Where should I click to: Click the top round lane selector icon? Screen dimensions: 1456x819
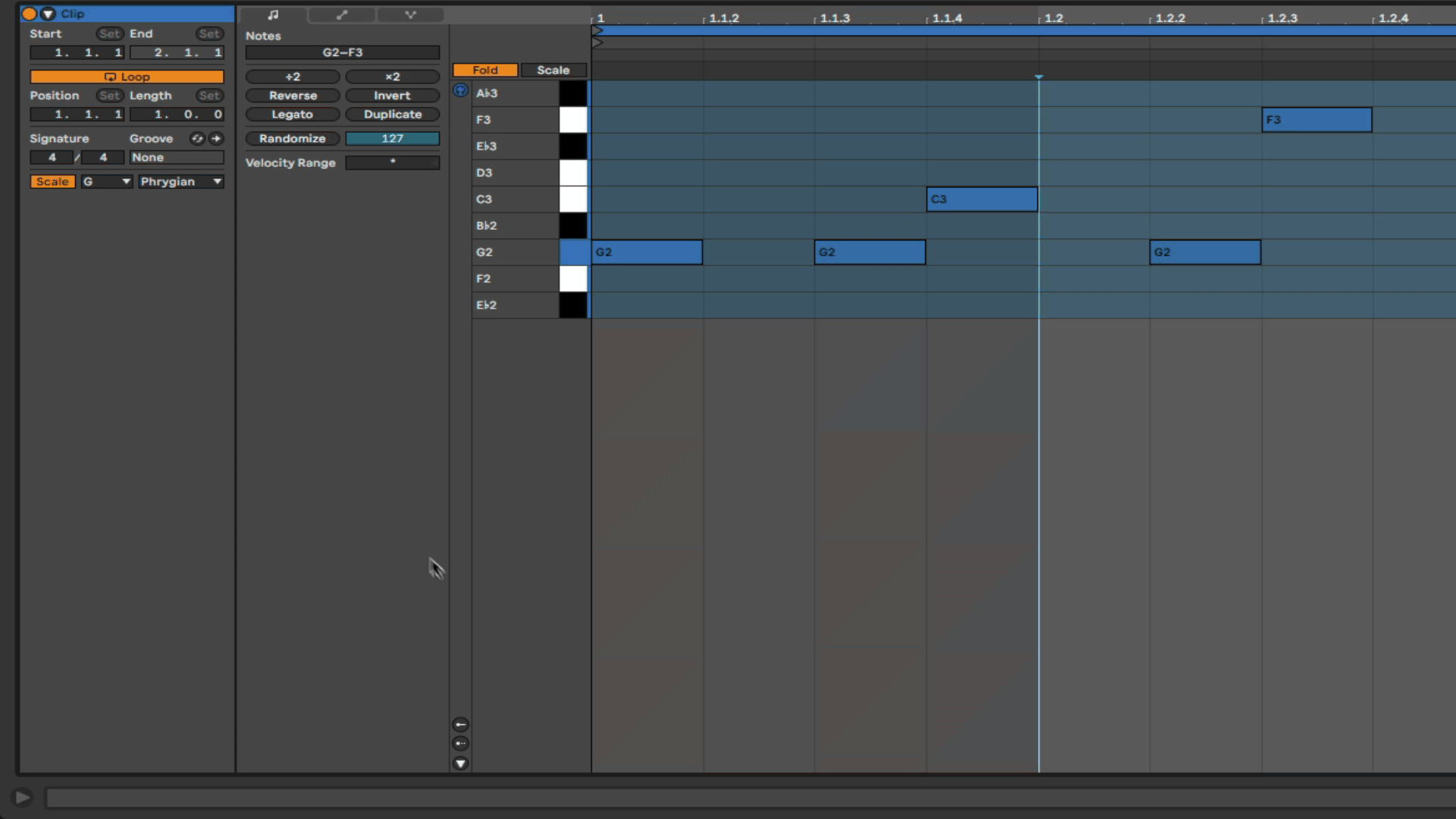[460, 724]
